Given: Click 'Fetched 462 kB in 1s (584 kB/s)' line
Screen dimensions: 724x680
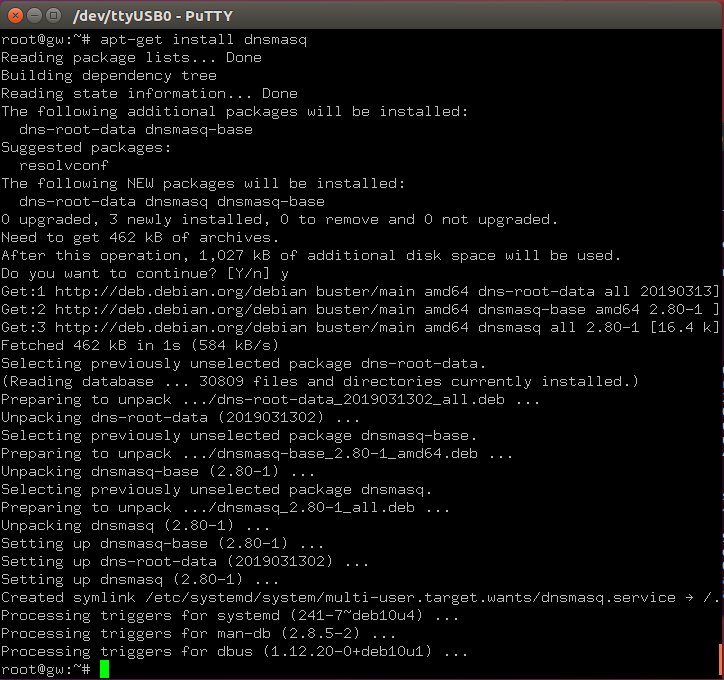Looking at the screenshot, I should point(140,346).
